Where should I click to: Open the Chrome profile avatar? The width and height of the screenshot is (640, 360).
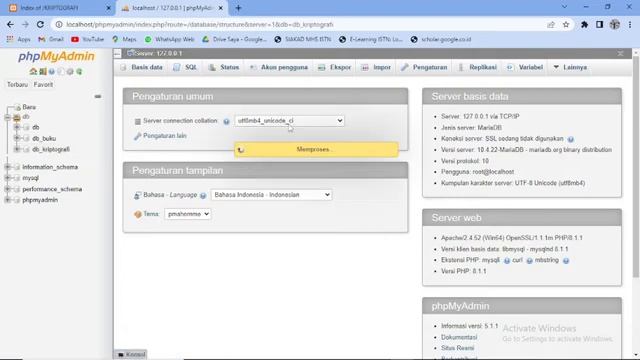615,24
